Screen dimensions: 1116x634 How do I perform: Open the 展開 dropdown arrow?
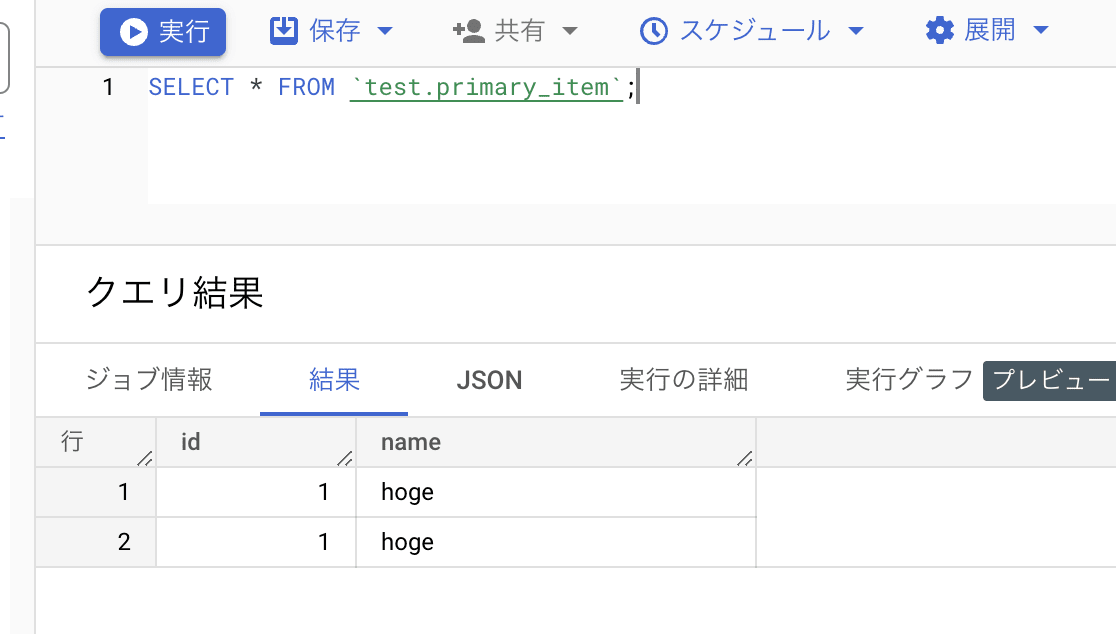[1041, 30]
